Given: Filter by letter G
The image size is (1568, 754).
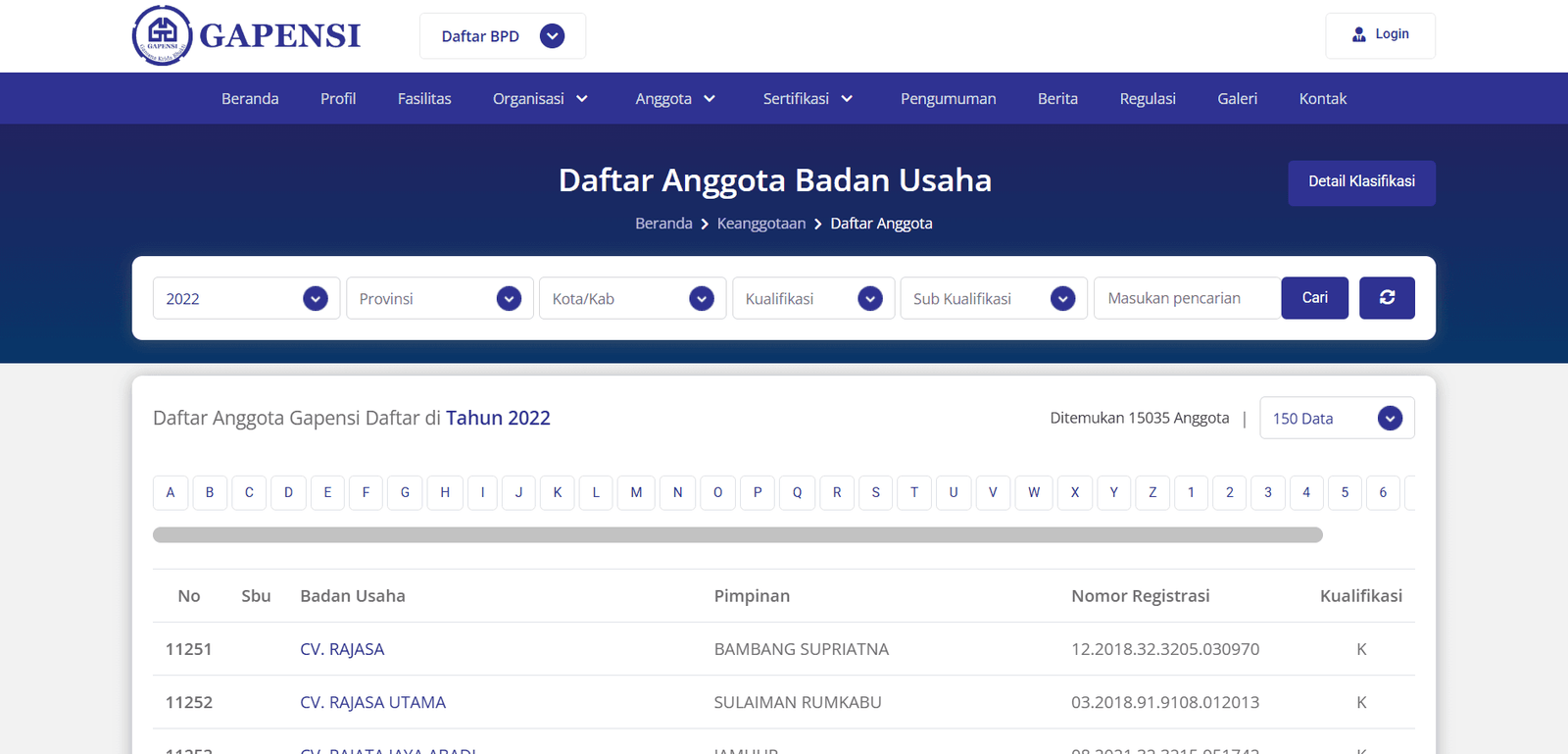Looking at the screenshot, I should click(405, 492).
